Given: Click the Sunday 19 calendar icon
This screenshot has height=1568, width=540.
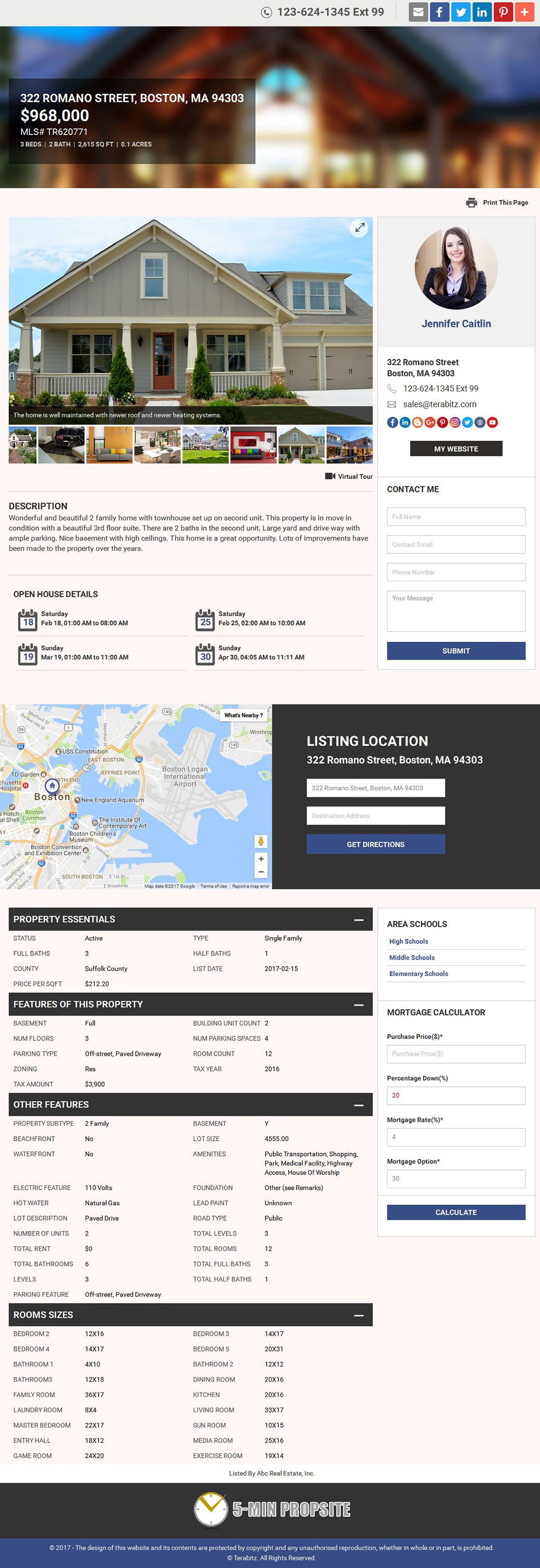Looking at the screenshot, I should pos(28,654).
